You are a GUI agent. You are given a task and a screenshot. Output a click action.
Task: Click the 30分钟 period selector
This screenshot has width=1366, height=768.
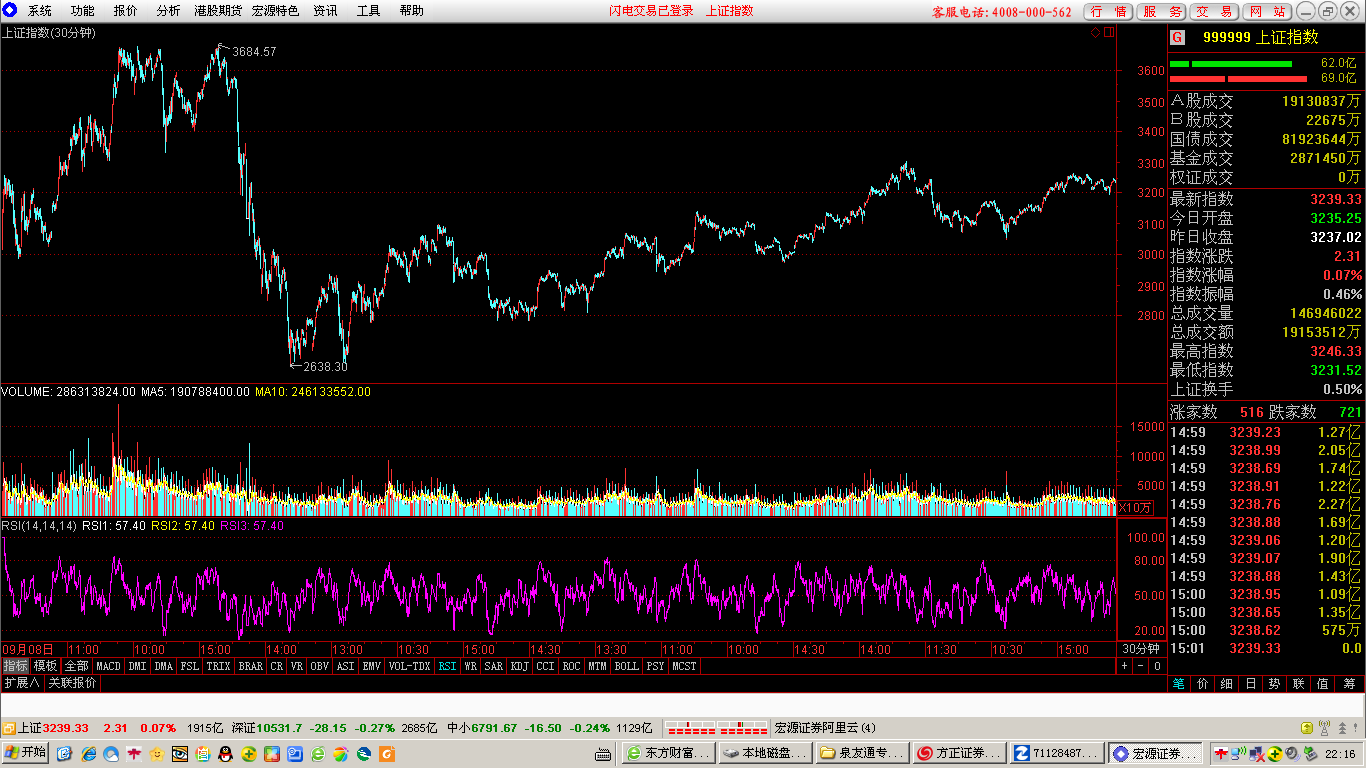1141,649
